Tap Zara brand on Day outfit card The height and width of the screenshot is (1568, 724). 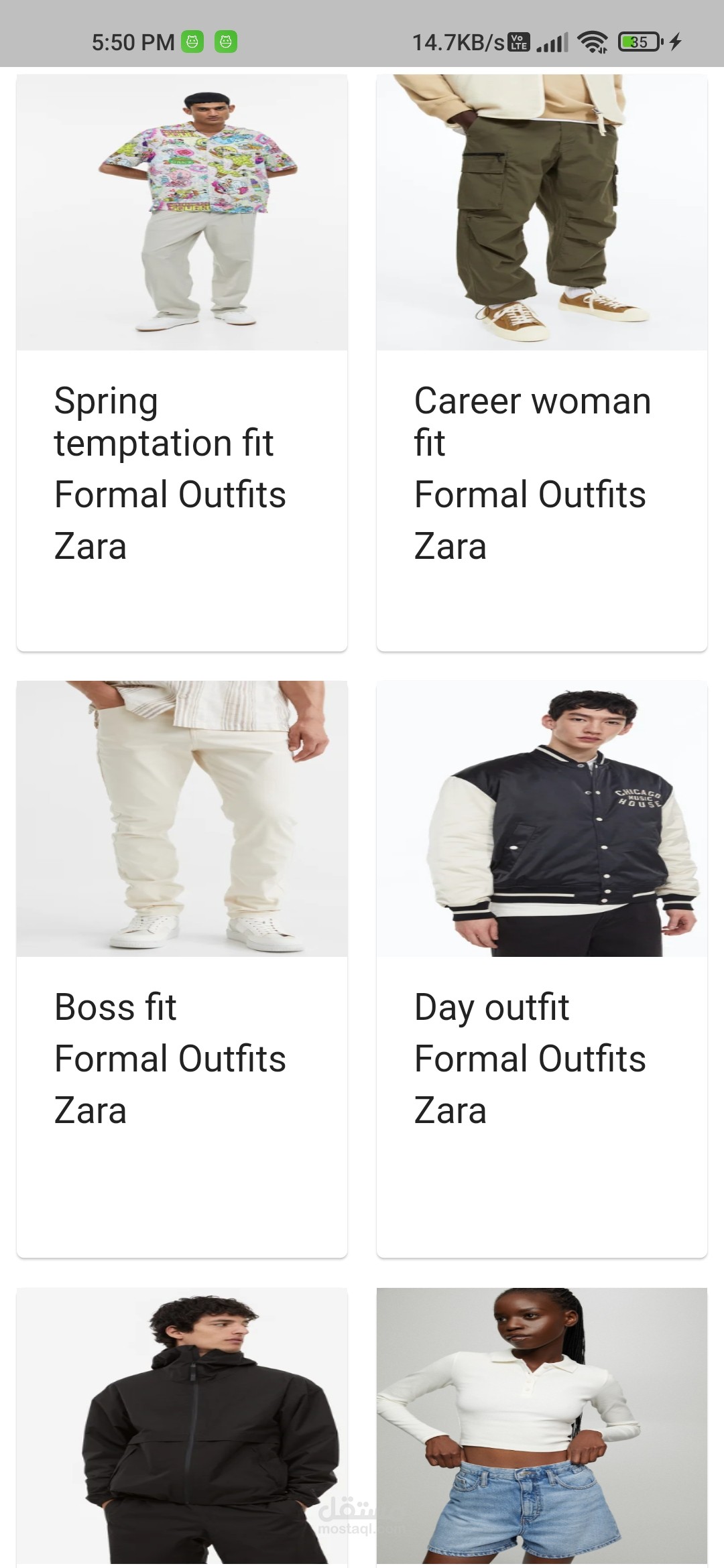[x=450, y=1110]
